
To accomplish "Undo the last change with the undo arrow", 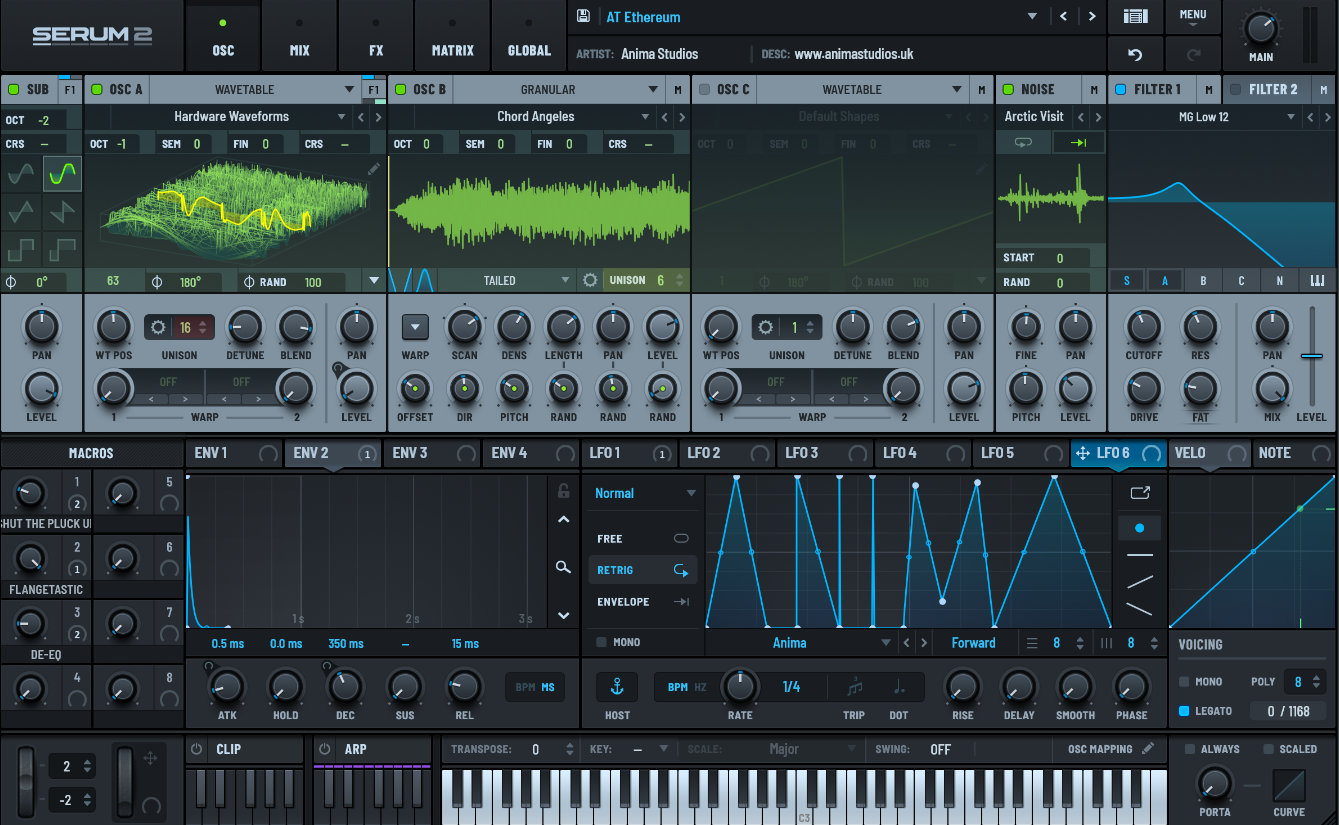I will (x=1135, y=54).
